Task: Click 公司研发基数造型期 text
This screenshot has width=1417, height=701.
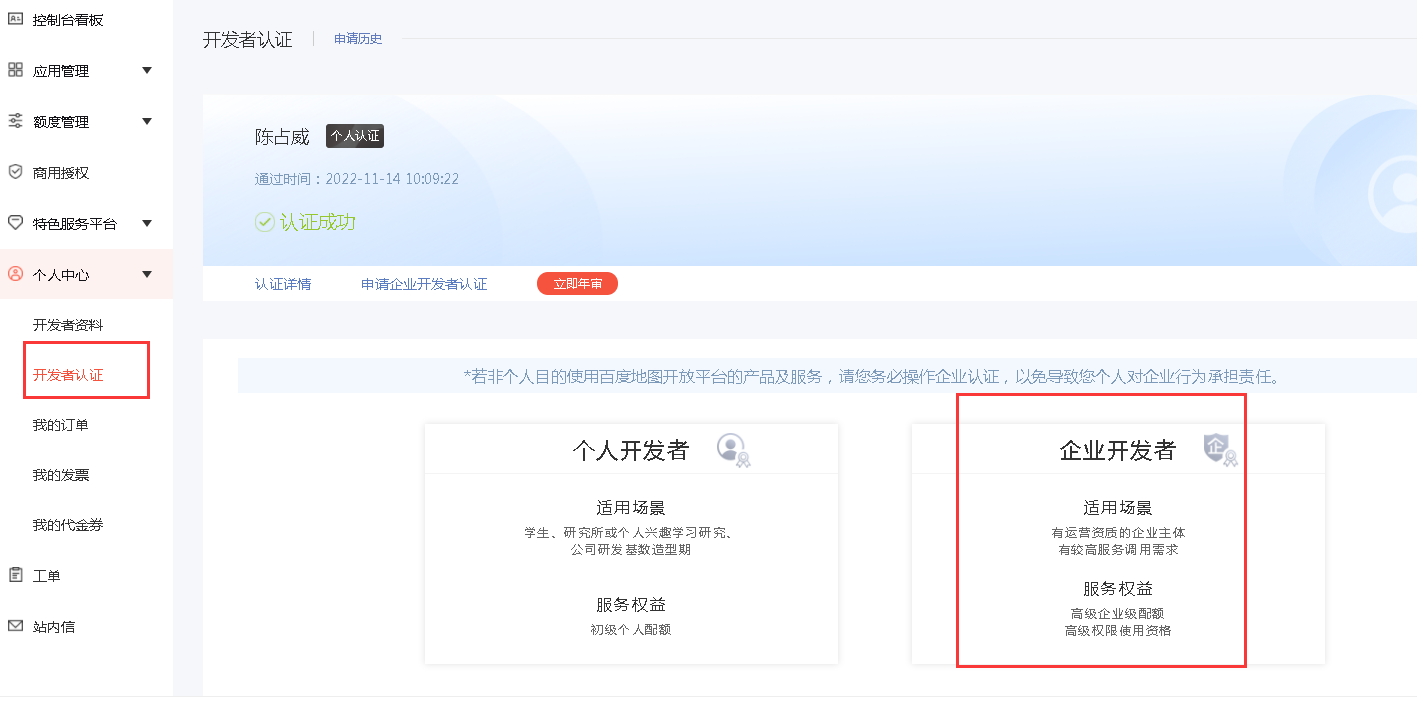Action: pyautogui.click(x=631, y=550)
